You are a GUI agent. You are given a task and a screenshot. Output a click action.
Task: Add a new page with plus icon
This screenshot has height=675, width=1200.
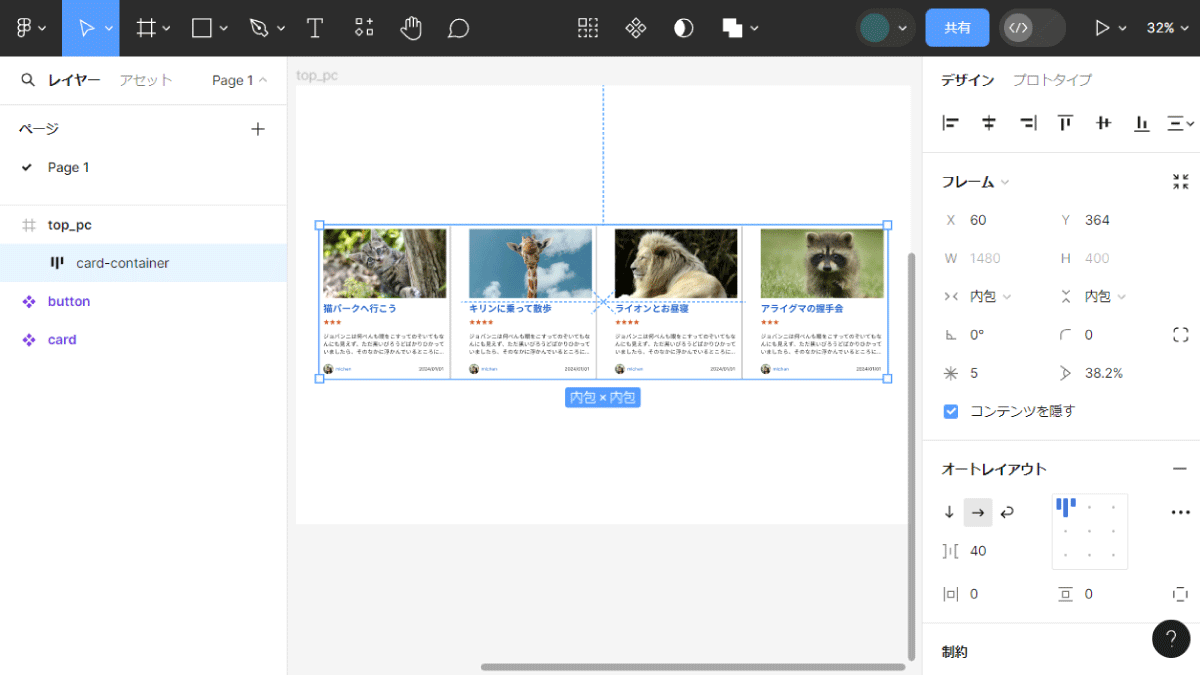[x=258, y=128]
